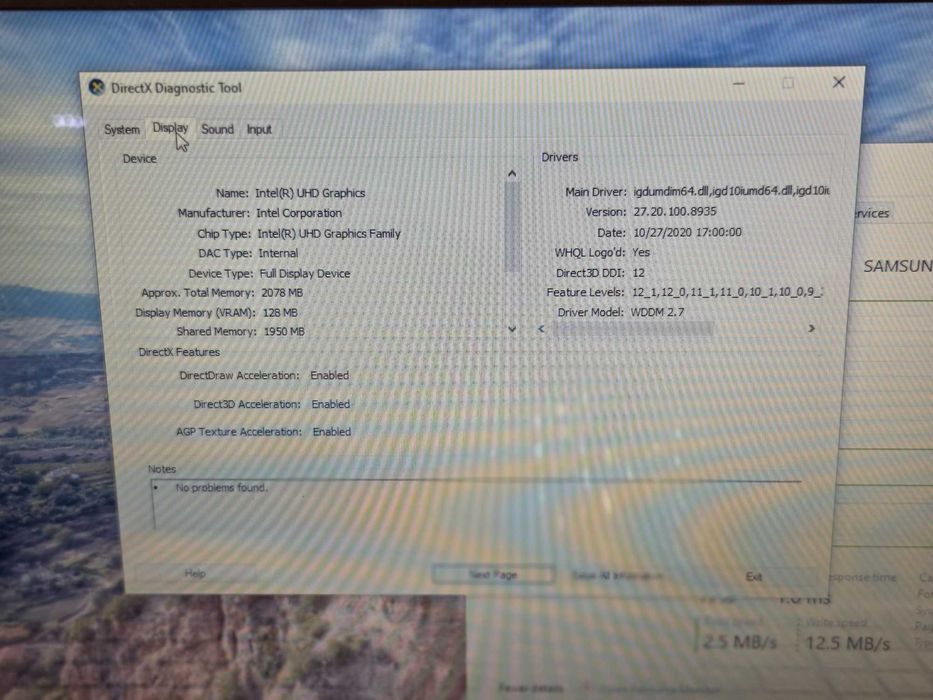Viewport: 933px width, 700px height.
Task: Click the Drivers list scroll right arrow
Action: tap(811, 329)
